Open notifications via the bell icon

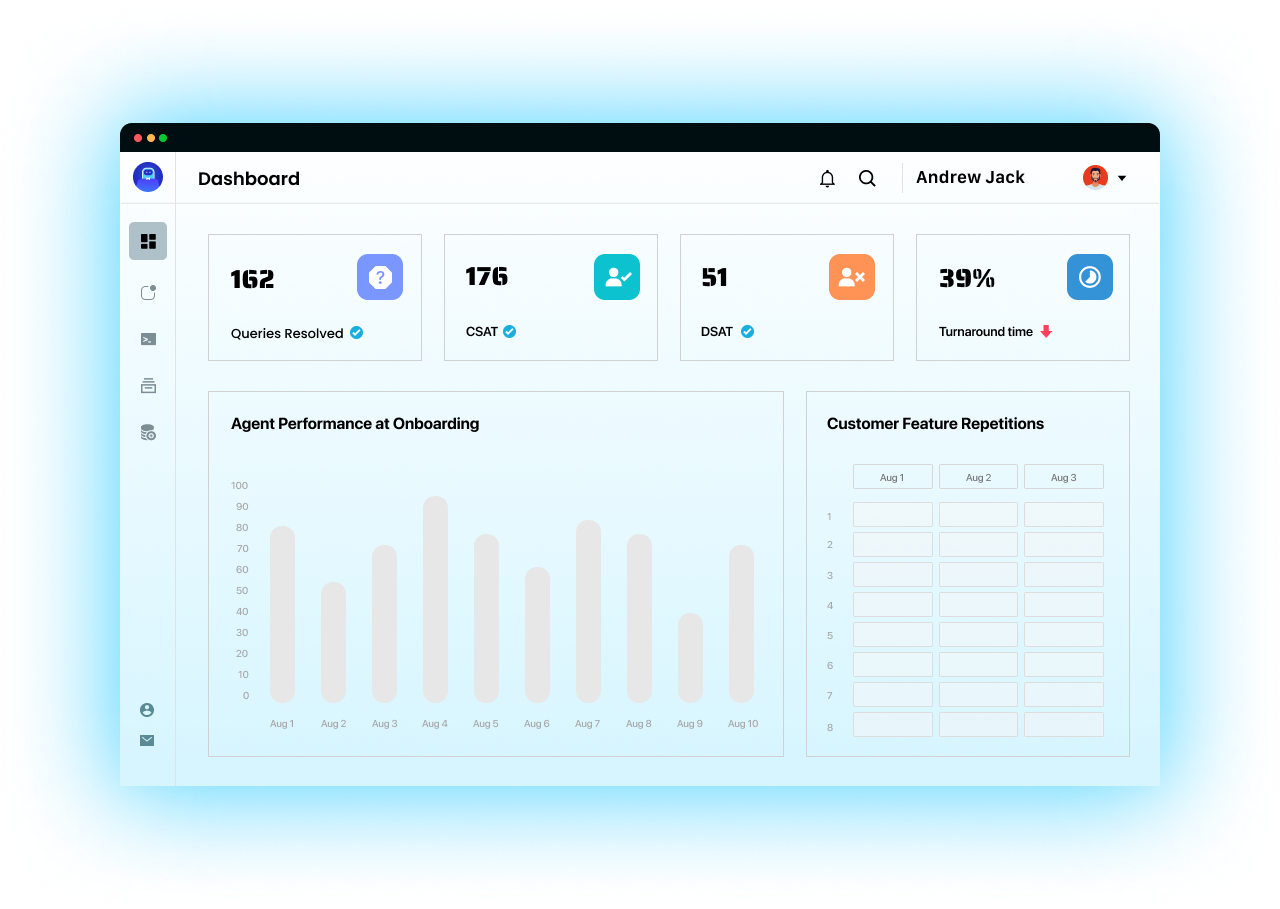point(827,178)
